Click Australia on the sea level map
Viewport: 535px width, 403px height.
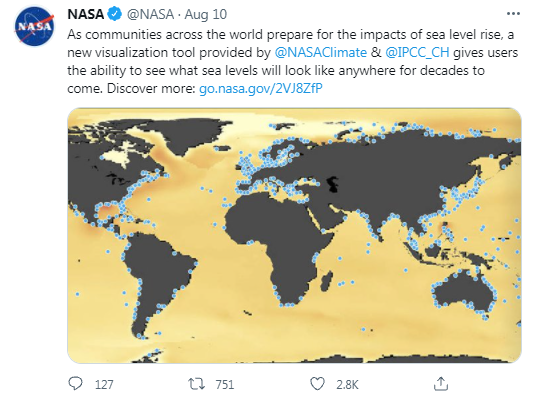(463, 294)
